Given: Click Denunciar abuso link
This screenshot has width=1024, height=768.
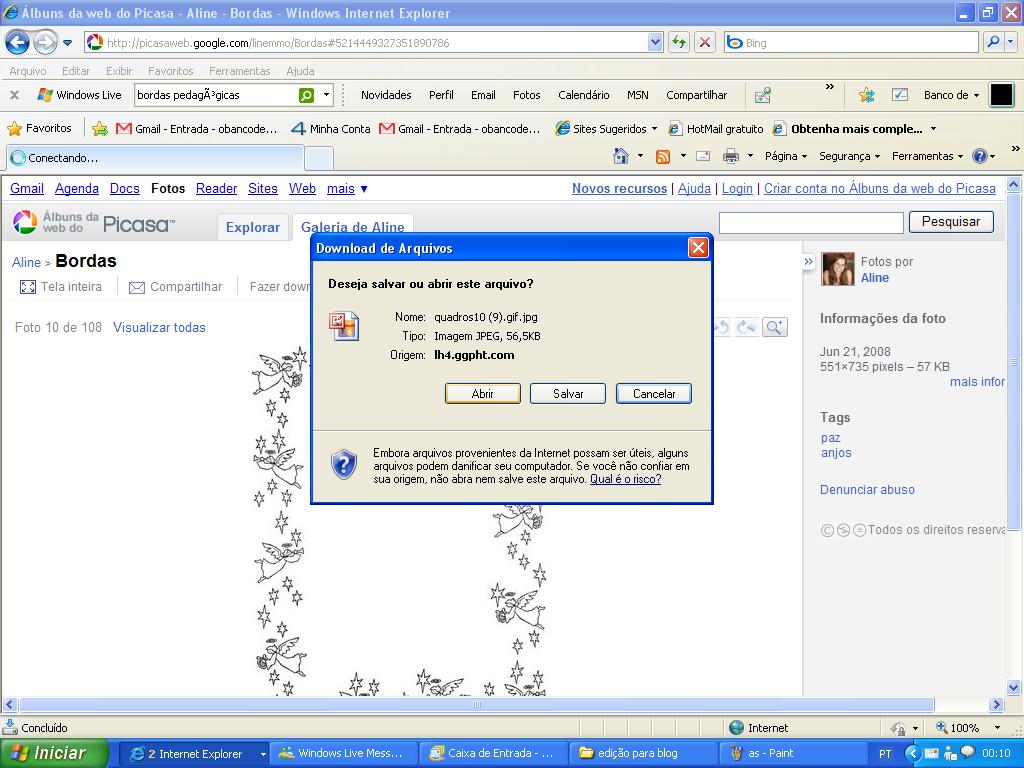Looking at the screenshot, I should (x=867, y=490).
